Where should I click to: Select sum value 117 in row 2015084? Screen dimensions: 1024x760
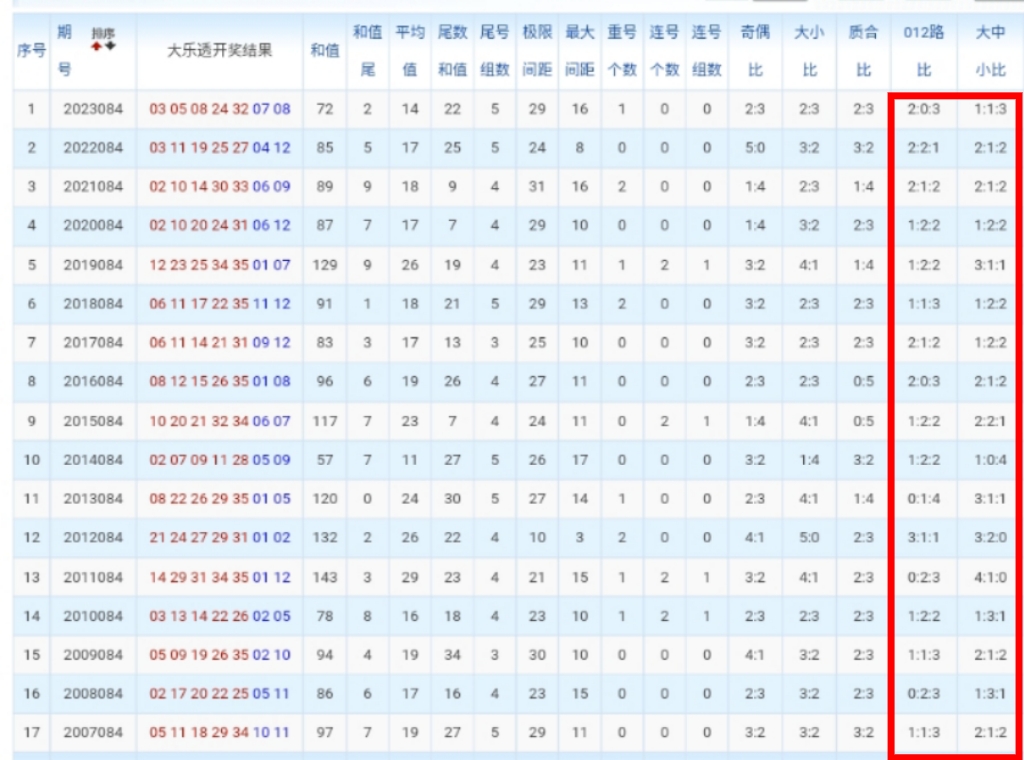pos(325,421)
